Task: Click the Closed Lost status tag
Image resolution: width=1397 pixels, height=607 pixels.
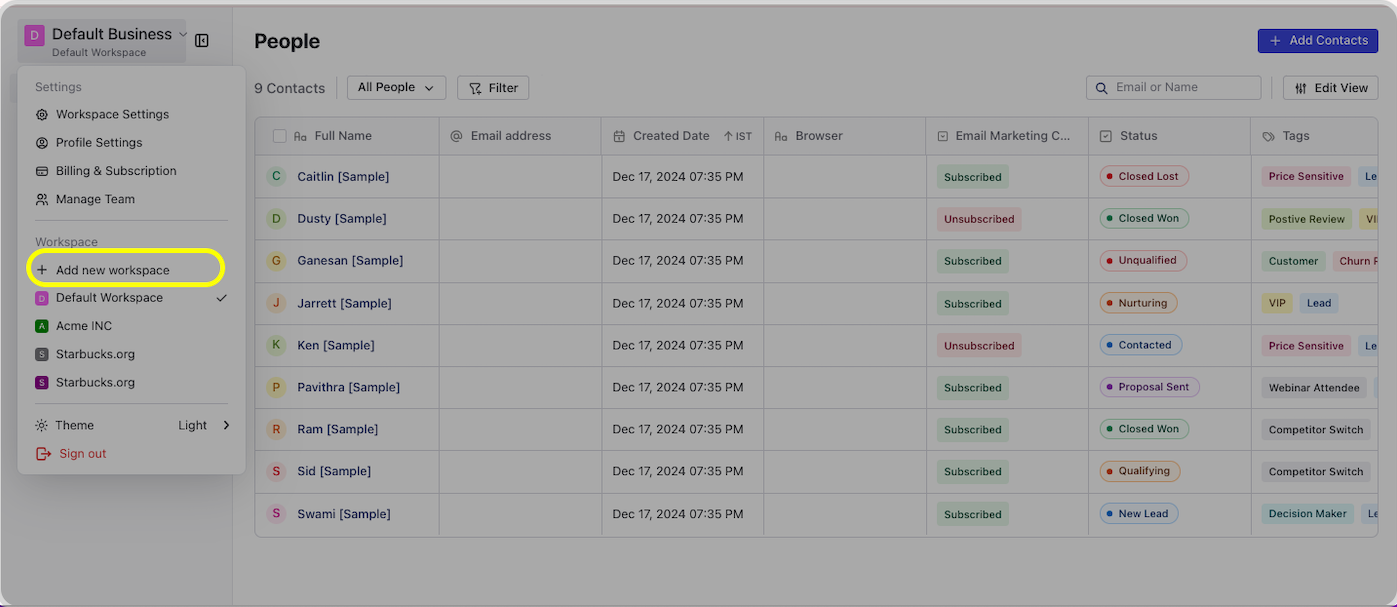Action: tap(1144, 176)
